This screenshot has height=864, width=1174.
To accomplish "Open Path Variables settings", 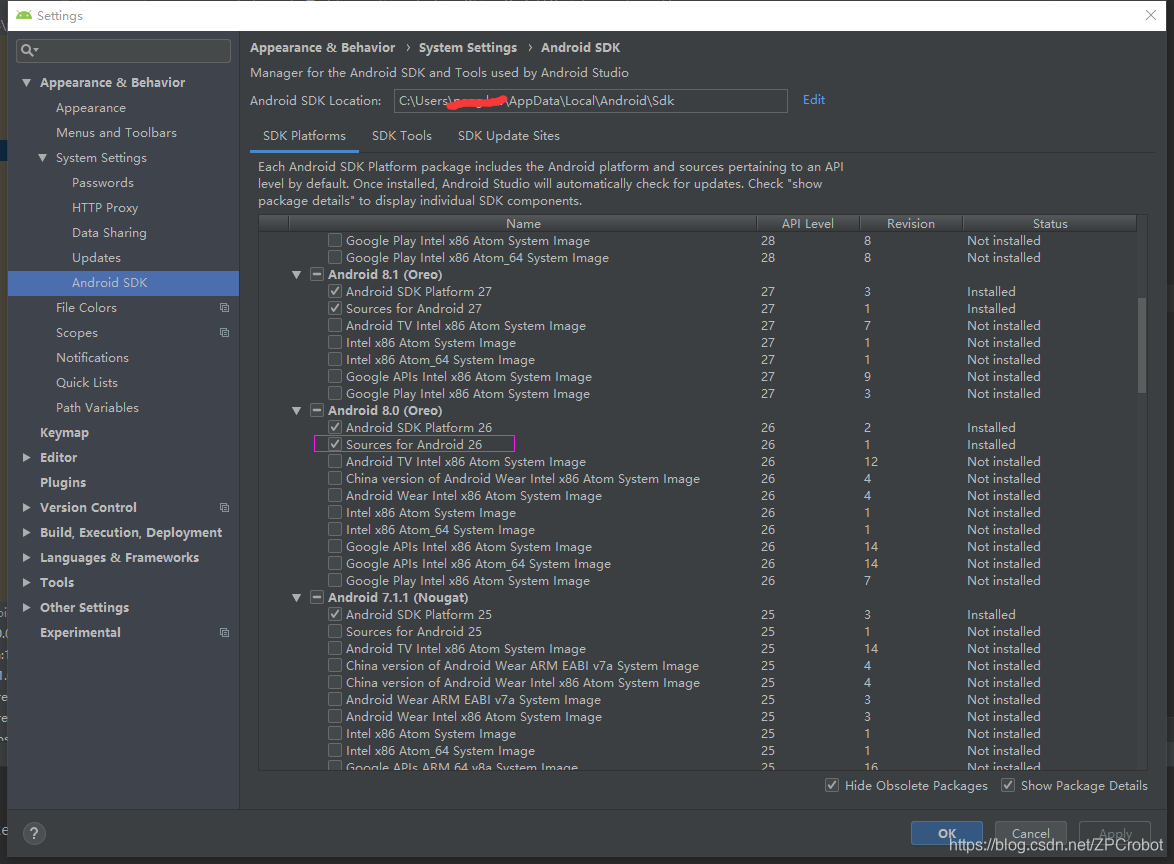I will click(97, 407).
